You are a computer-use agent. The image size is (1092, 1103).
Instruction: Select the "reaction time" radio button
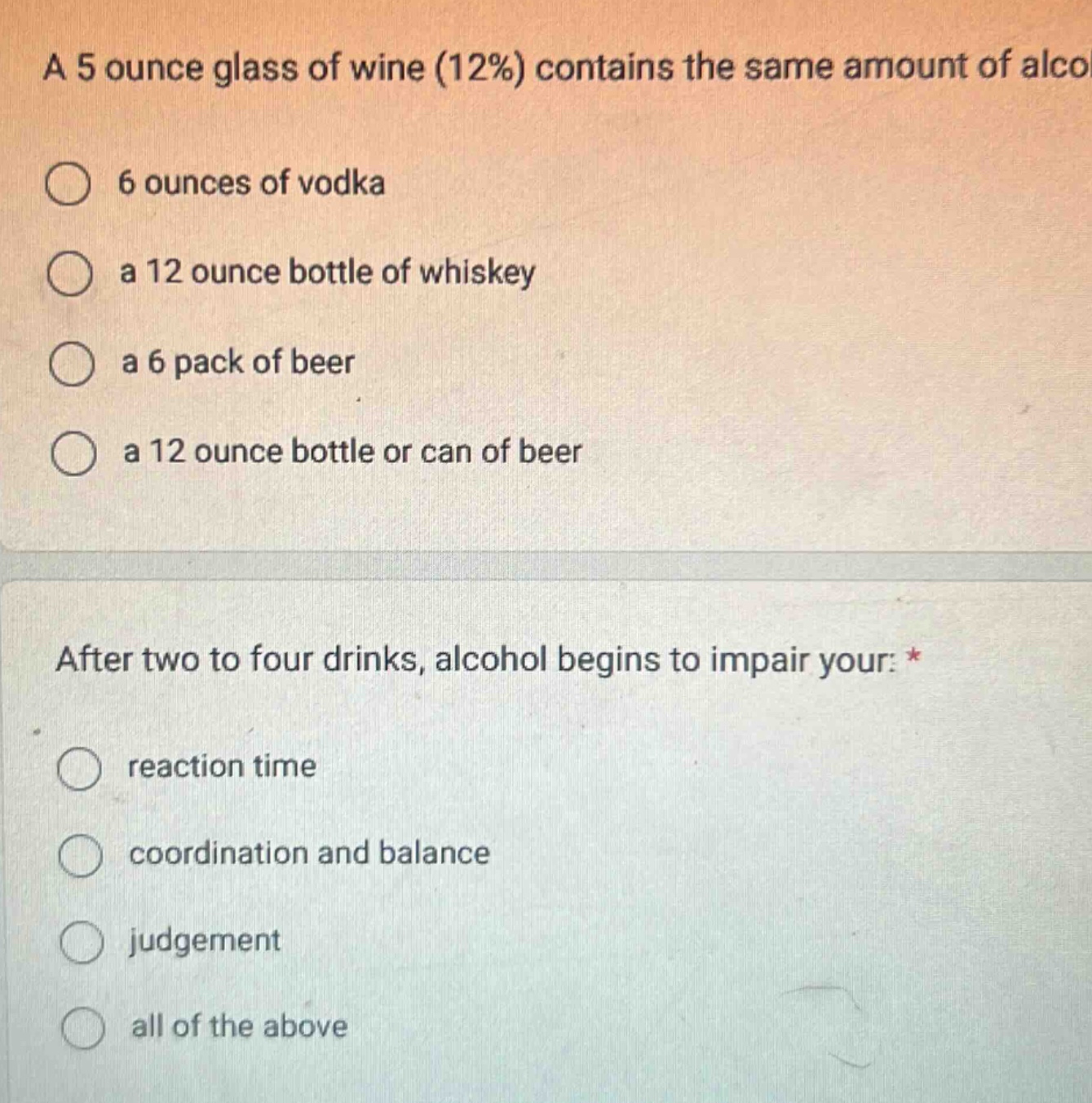(x=82, y=767)
